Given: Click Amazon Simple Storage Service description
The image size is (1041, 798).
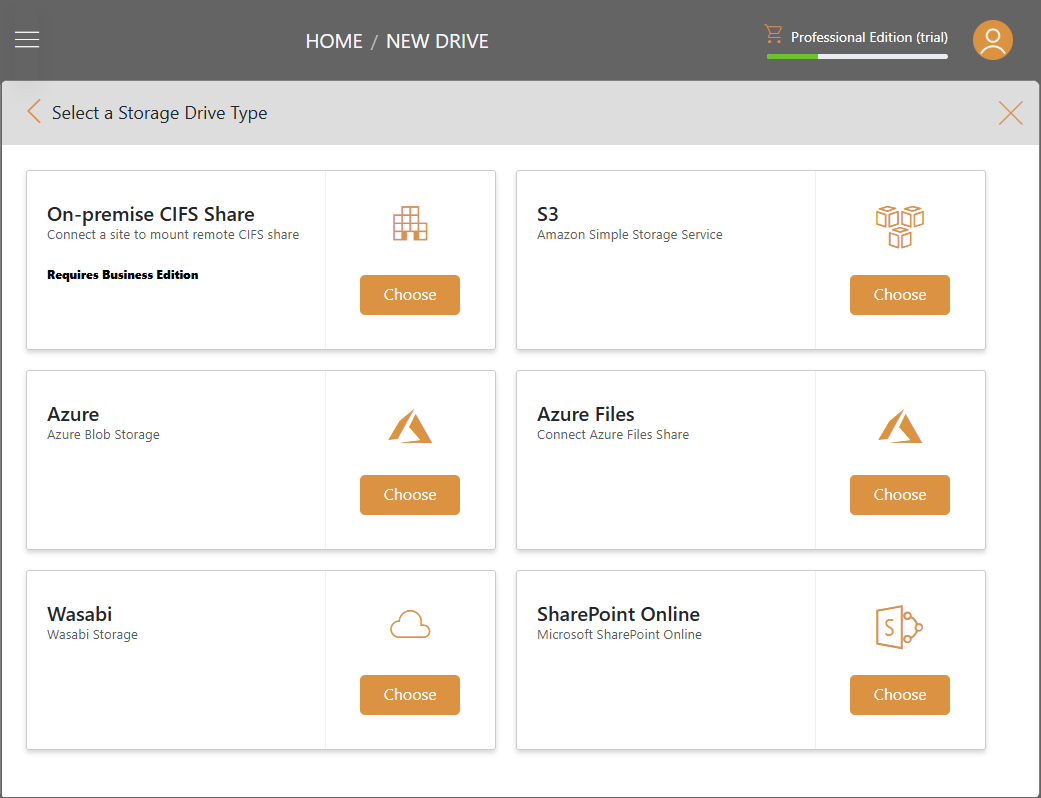Looking at the screenshot, I should (629, 234).
